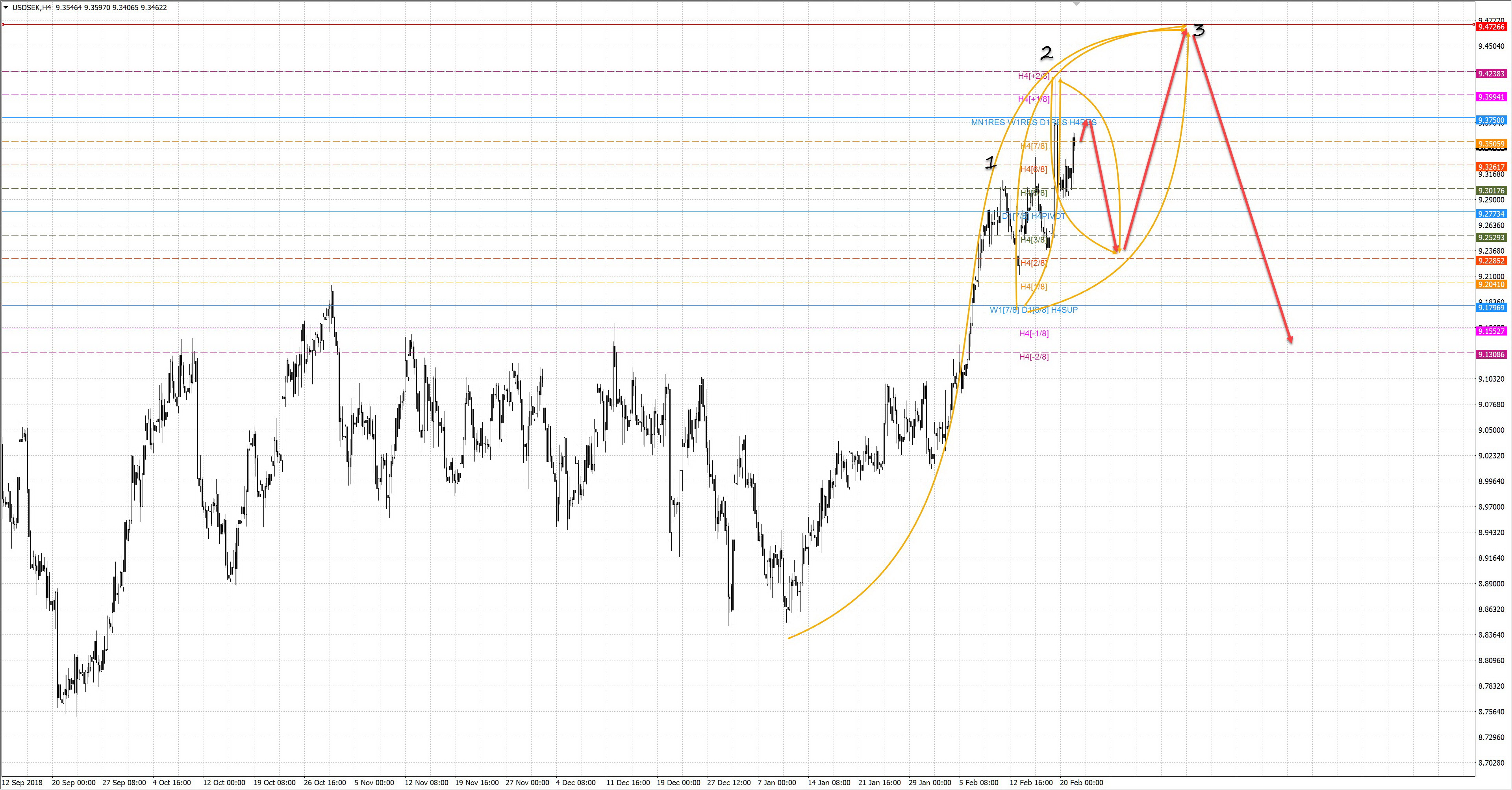1512x790 pixels.
Task: Click the 20 Feb 00:00 date label
Action: 1081,783
